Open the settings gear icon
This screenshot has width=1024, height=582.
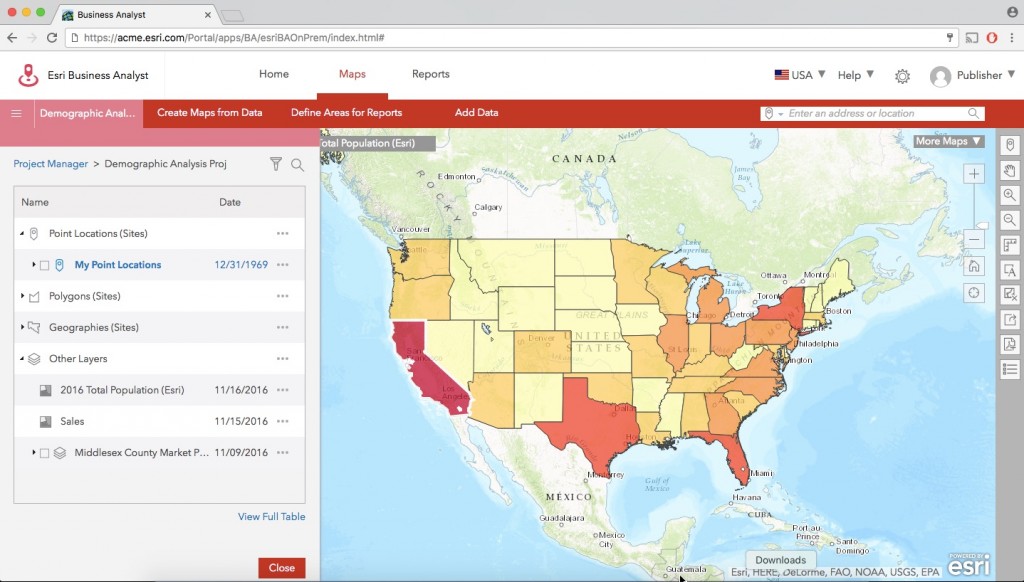coord(902,76)
